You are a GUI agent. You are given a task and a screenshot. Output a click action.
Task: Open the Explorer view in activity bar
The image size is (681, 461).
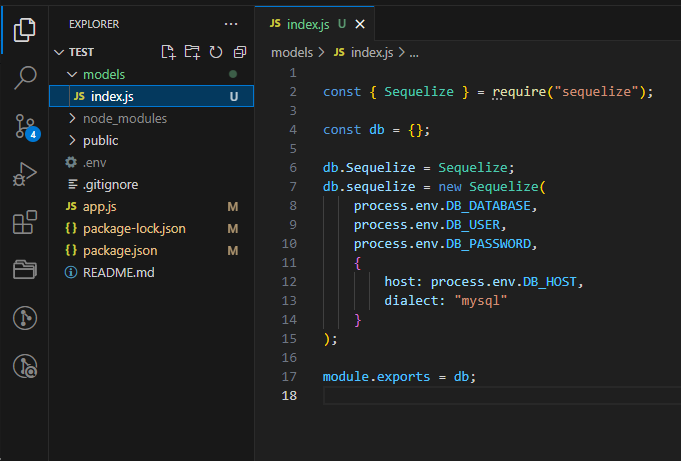24,29
